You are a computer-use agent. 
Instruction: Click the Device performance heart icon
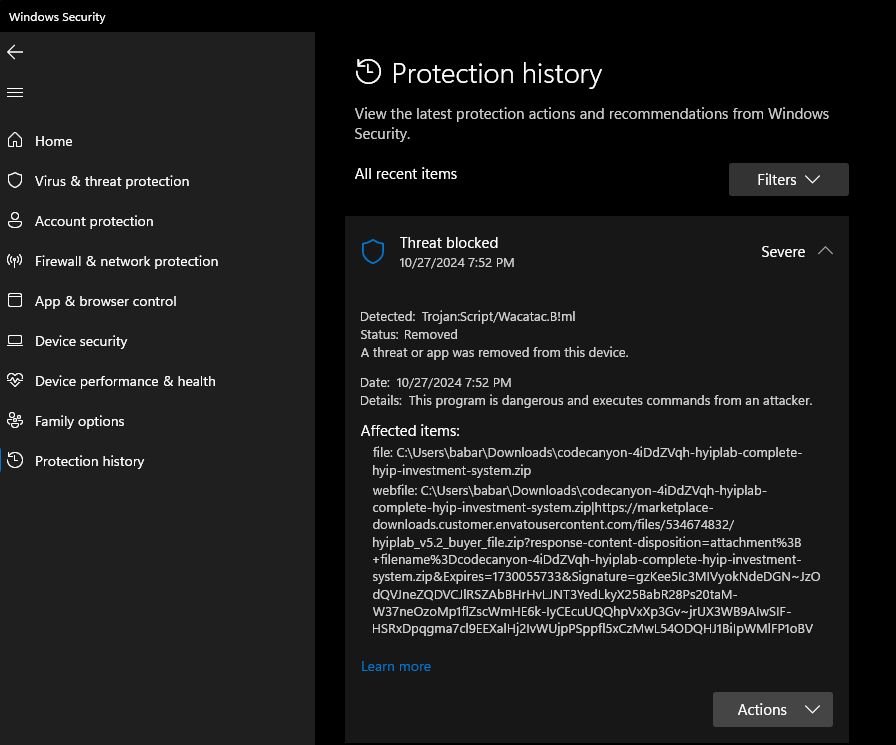tap(15, 381)
